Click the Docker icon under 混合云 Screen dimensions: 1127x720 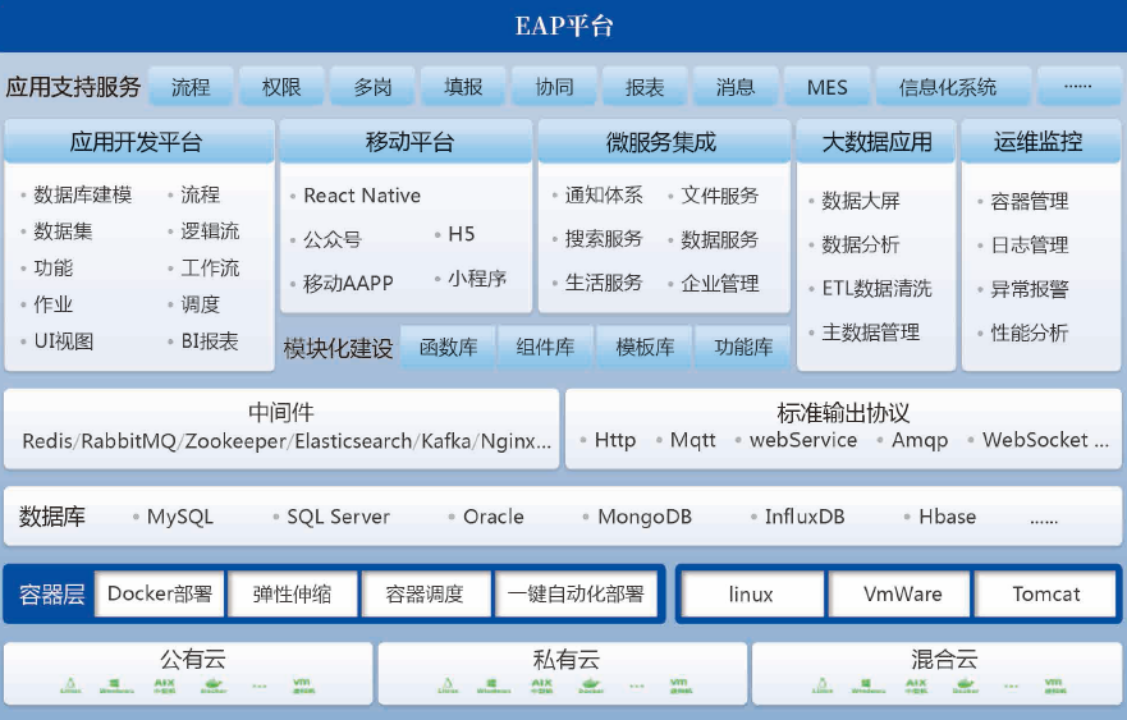(964, 685)
